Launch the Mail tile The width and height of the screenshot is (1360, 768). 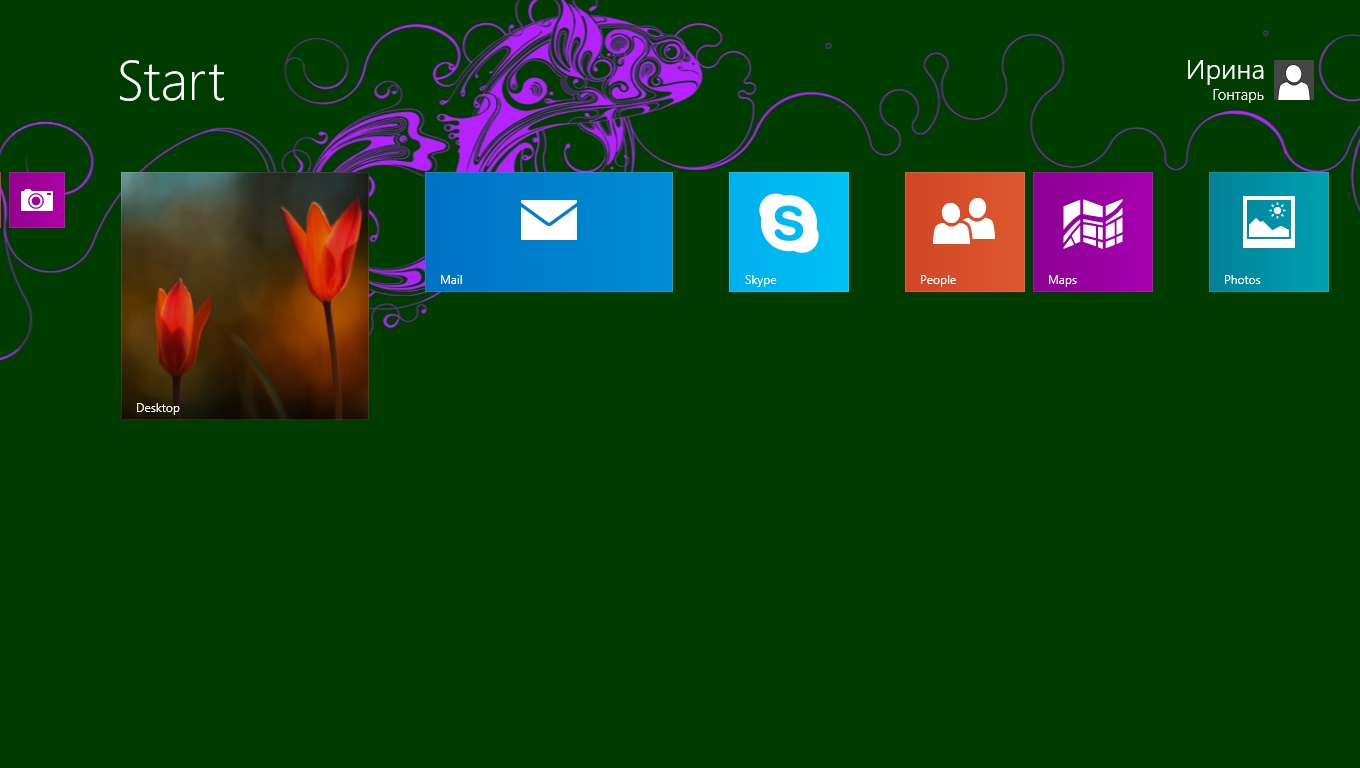(549, 232)
